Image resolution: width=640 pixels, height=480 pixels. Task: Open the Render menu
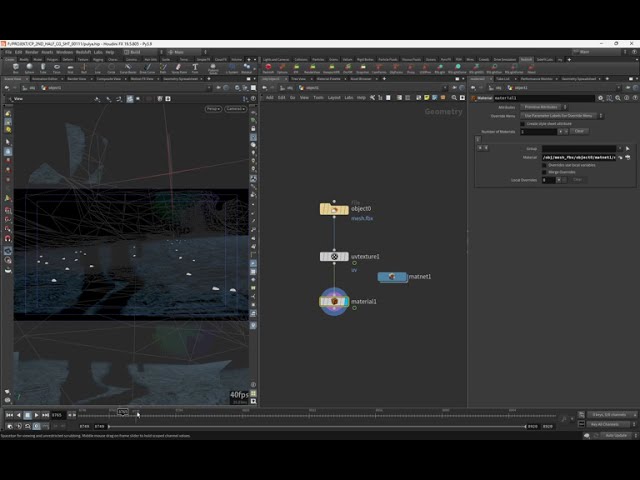pos(32,52)
